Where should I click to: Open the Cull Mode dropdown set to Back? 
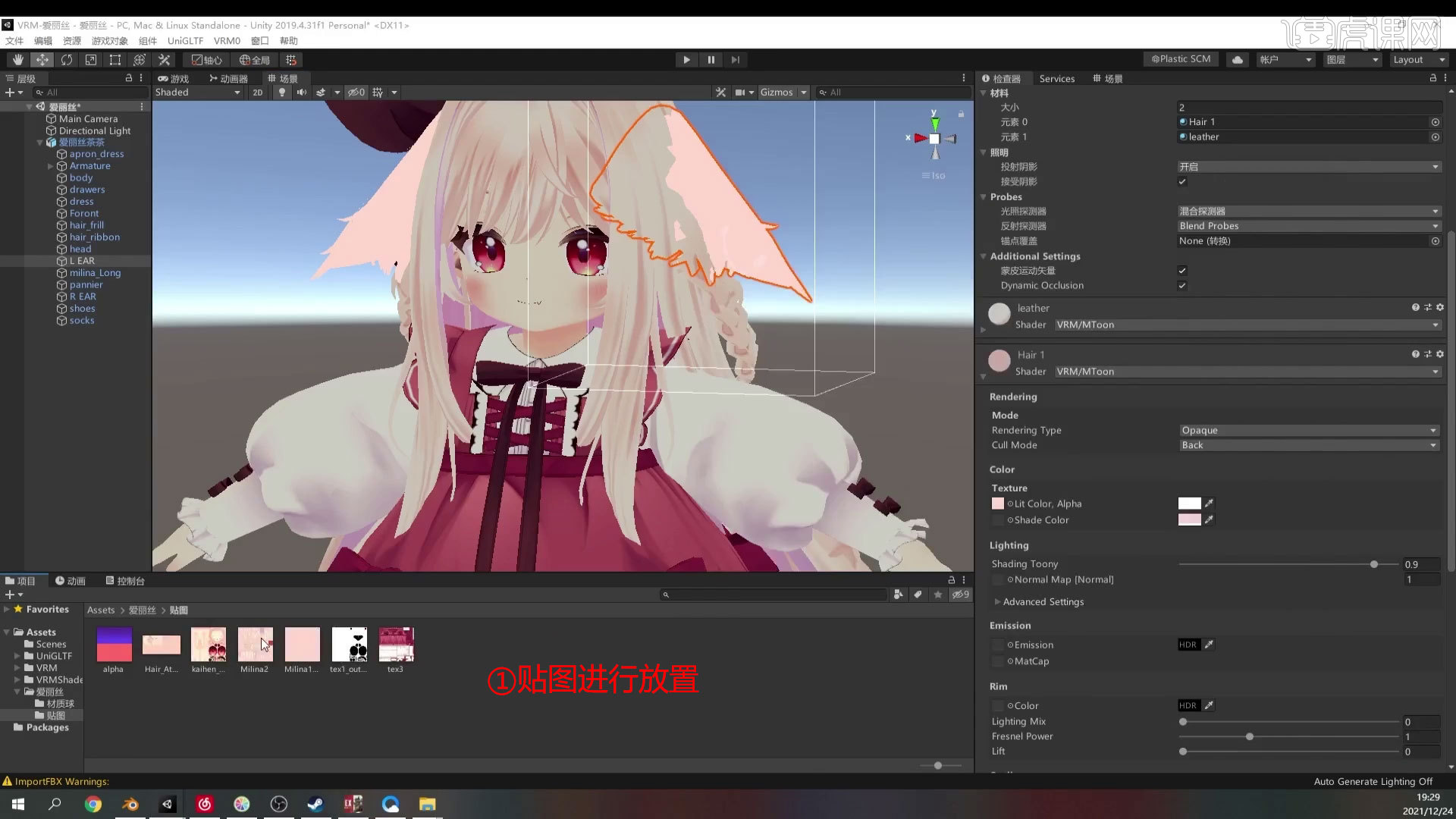click(1308, 445)
